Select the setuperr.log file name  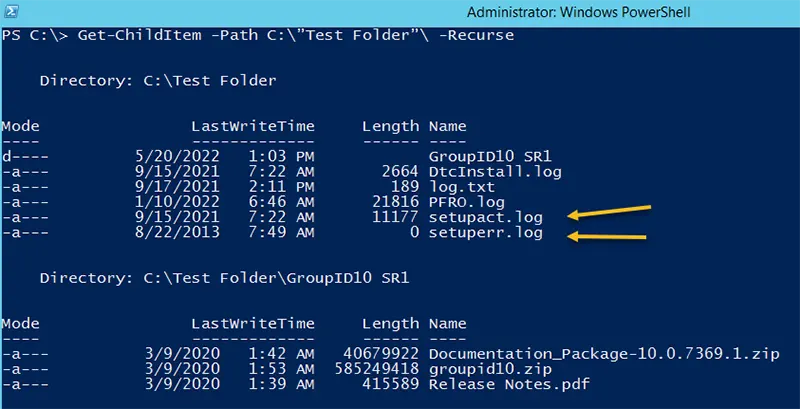point(486,234)
